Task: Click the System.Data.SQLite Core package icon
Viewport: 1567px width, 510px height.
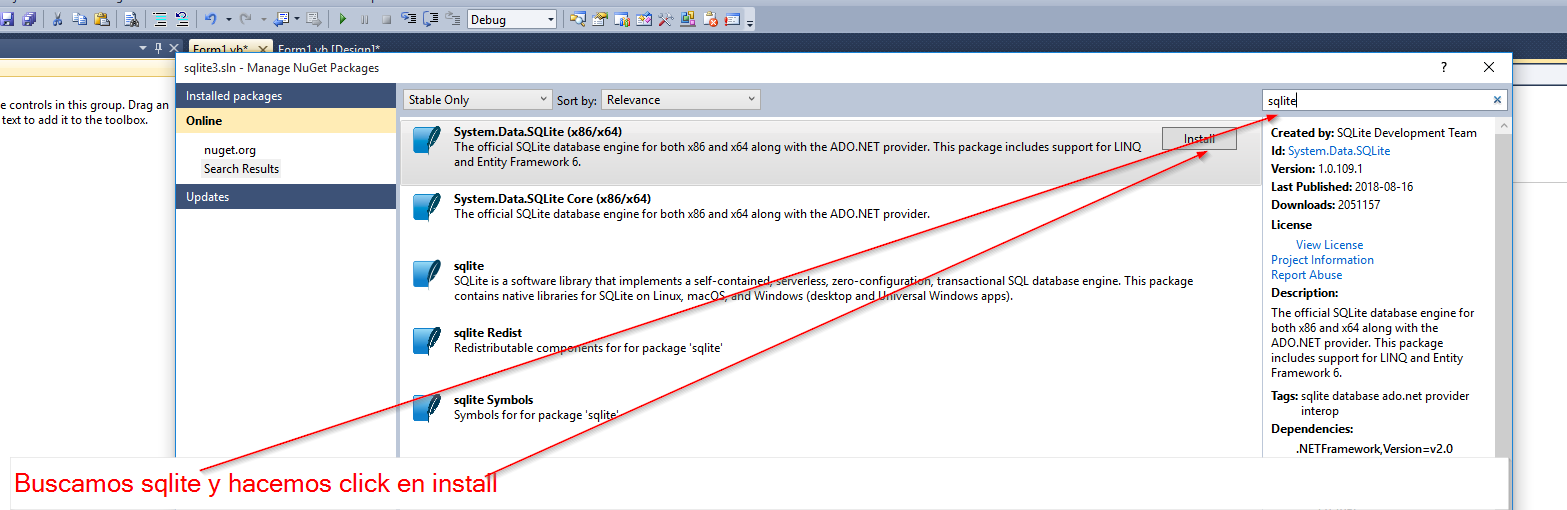Action: pyautogui.click(x=427, y=206)
